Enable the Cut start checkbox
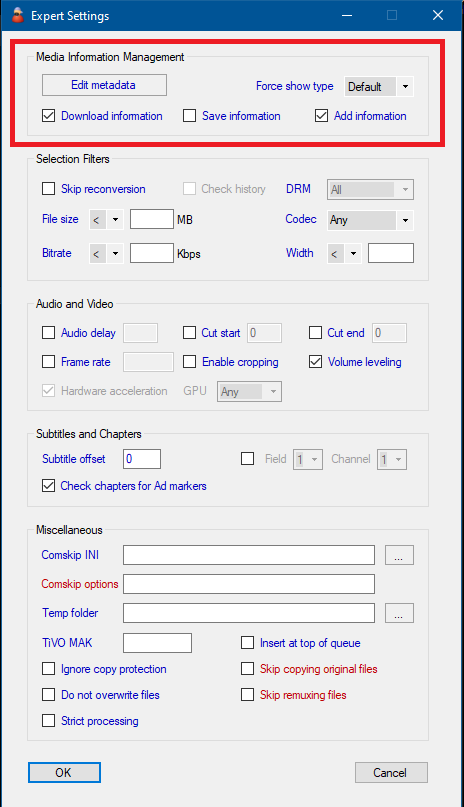 pos(189,333)
